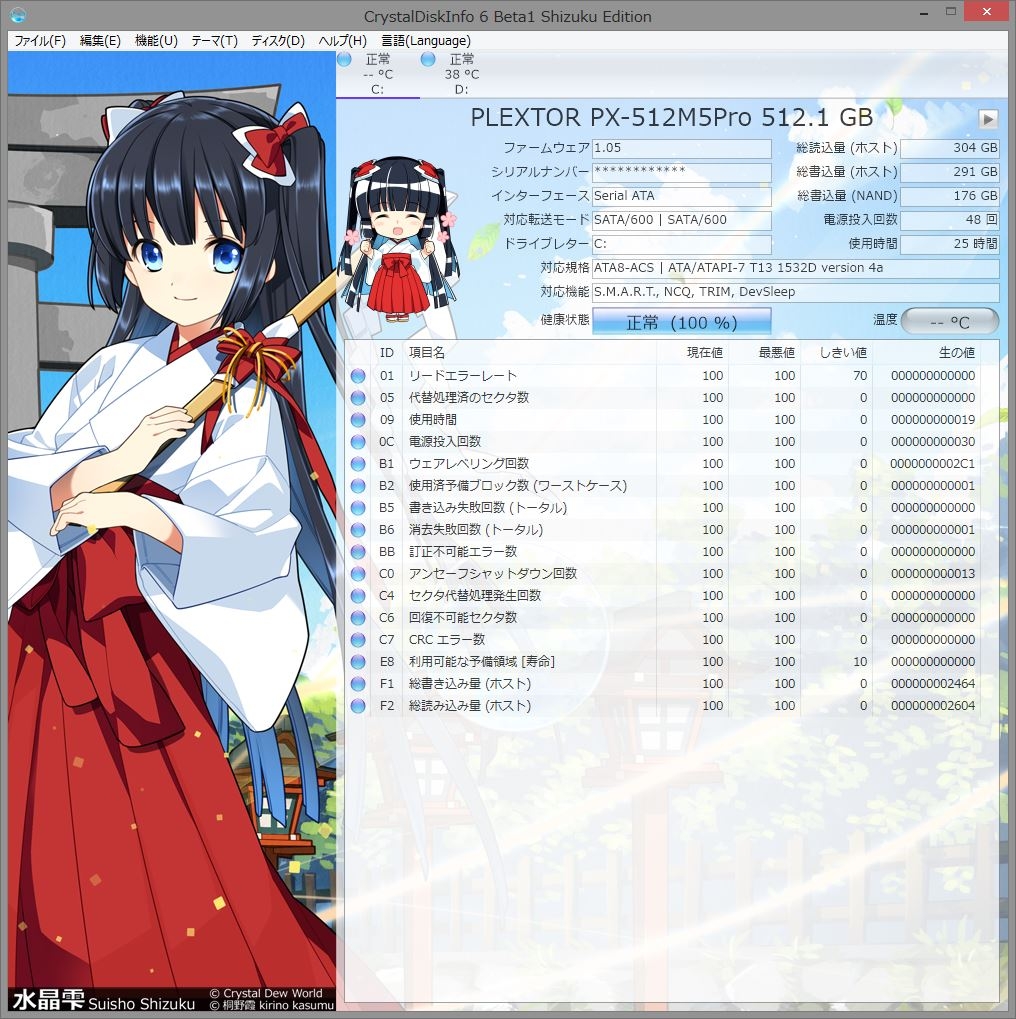Click status orb for attribute B2
Screen dimensions: 1016x1019
click(358, 486)
